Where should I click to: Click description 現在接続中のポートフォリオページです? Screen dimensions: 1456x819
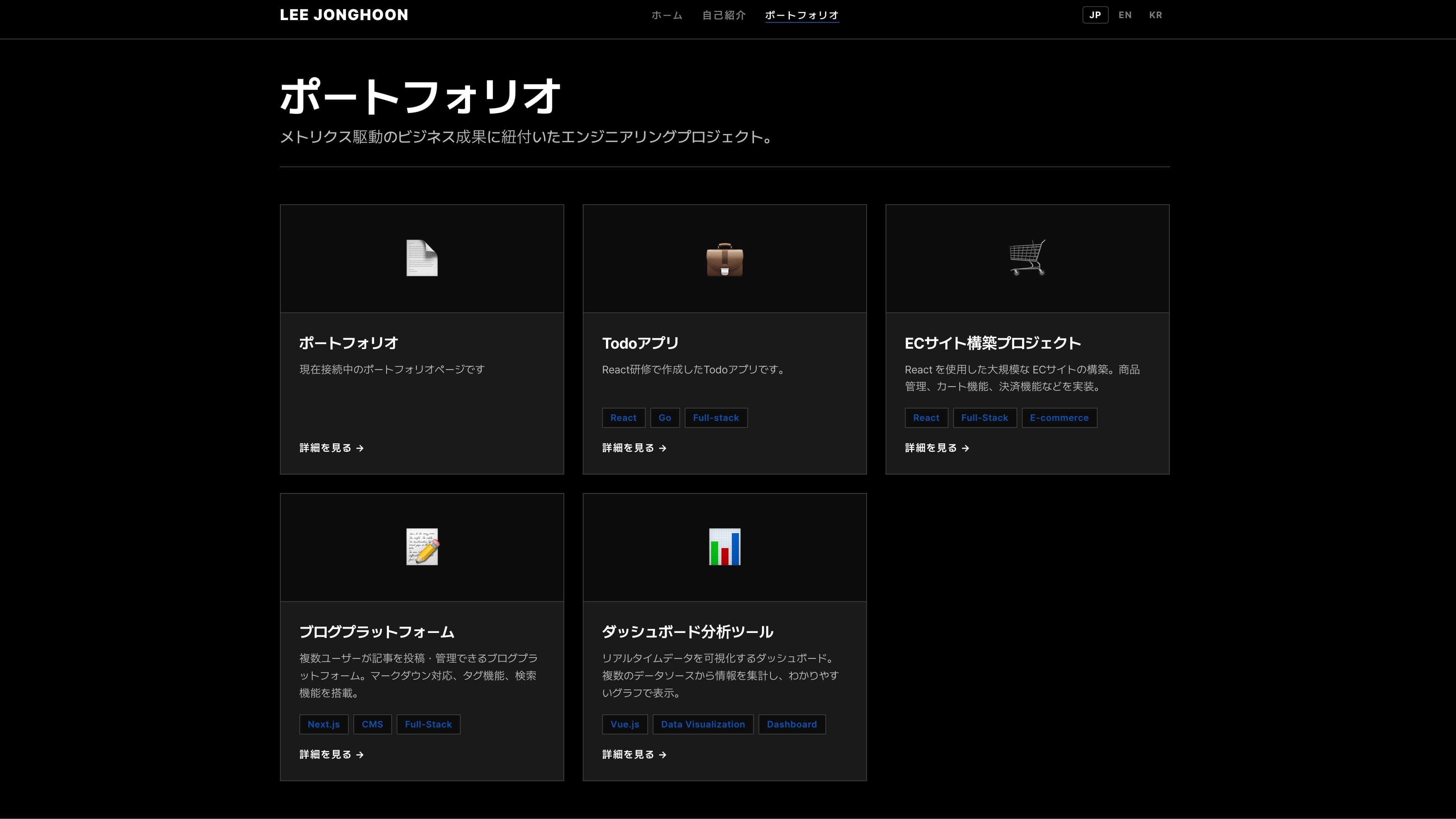click(392, 370)
